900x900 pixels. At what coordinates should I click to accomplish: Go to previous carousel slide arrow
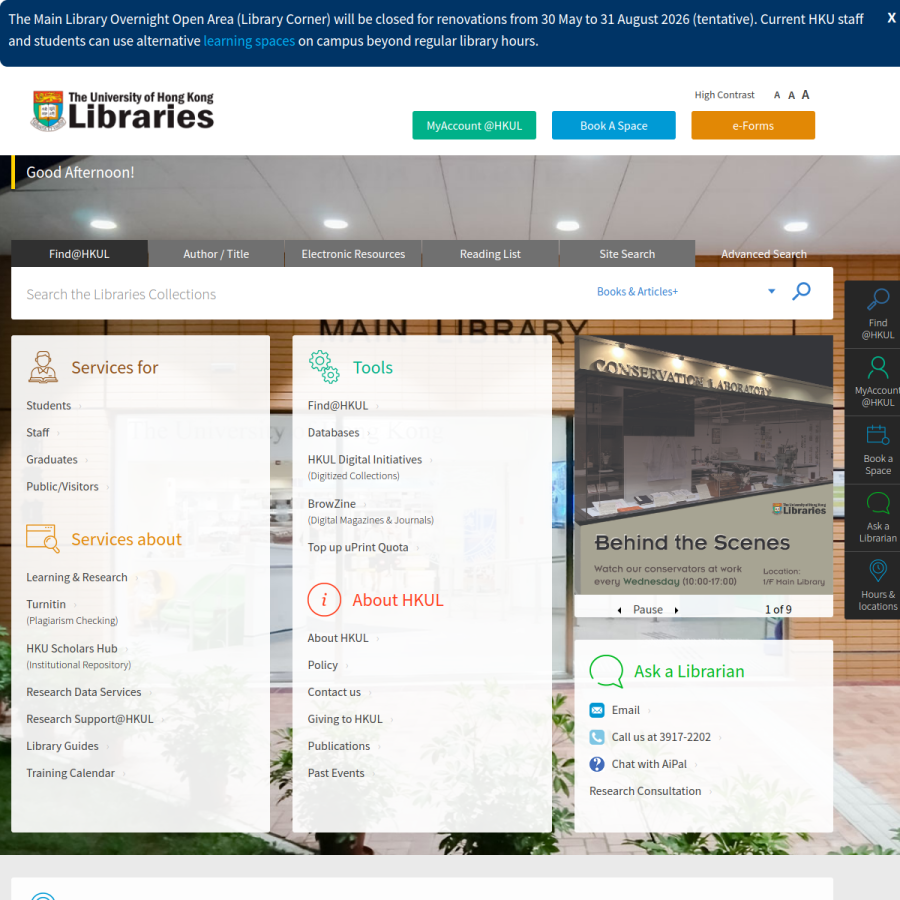(619, 610)
